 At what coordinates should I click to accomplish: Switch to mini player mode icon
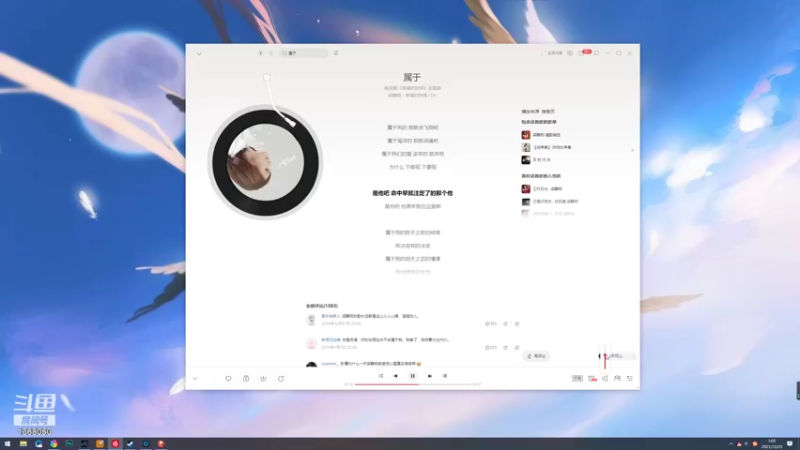pyautogui.click(x=596, y=53)
